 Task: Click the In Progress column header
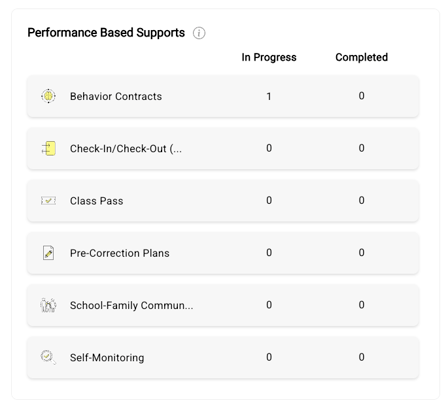[x=269, y=57]
